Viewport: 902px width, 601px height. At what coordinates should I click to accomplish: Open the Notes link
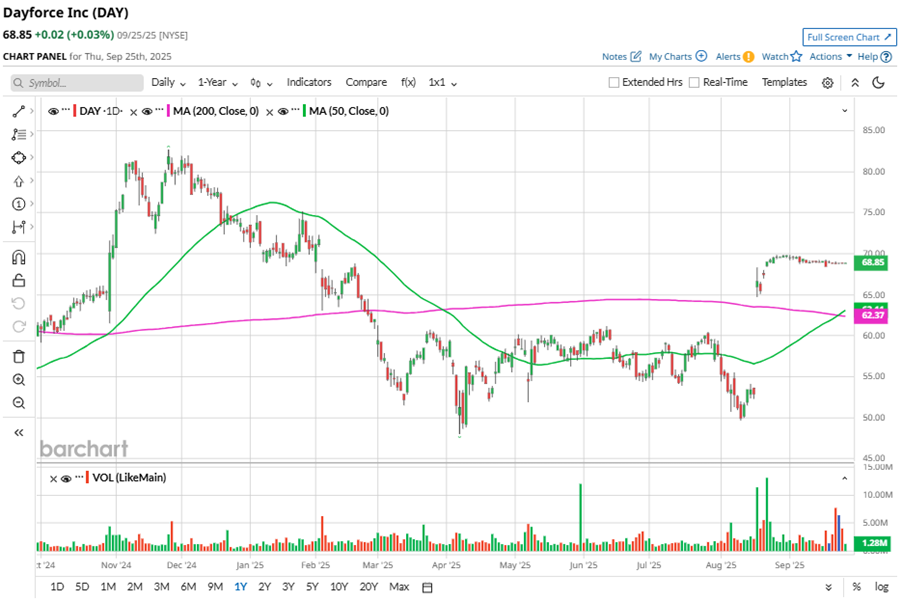point(621,57)
